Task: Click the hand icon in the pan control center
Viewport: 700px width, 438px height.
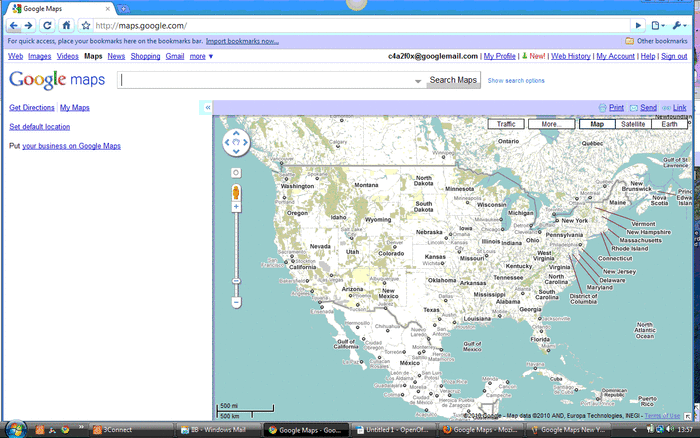Action: click(x=236, y=142)
